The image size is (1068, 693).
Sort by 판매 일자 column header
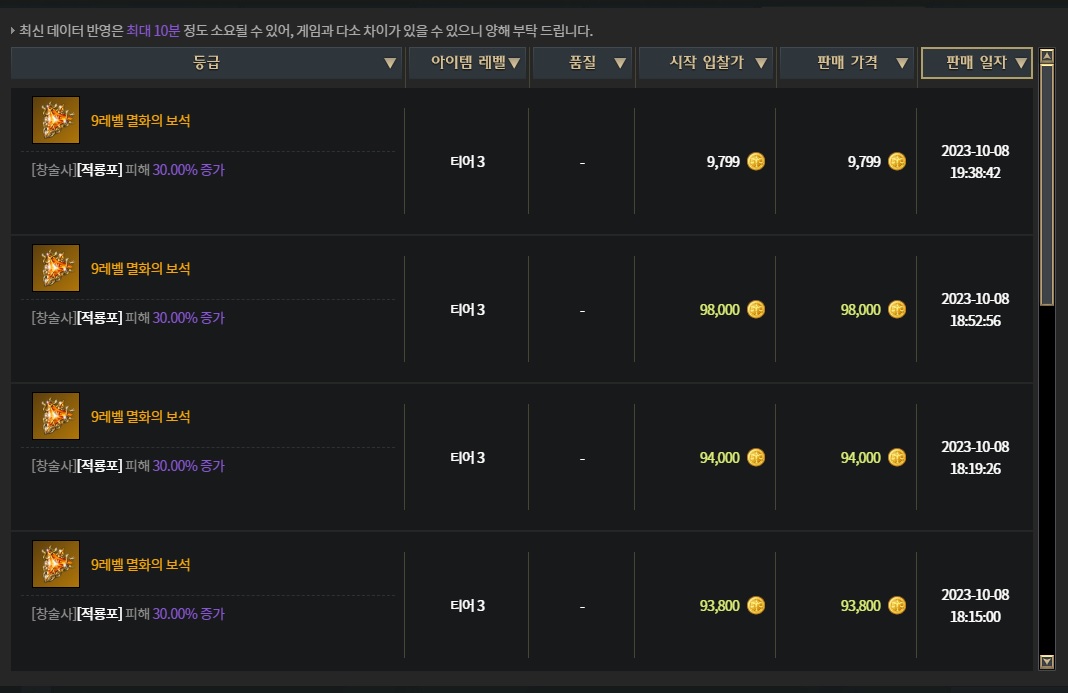[975, 63]
